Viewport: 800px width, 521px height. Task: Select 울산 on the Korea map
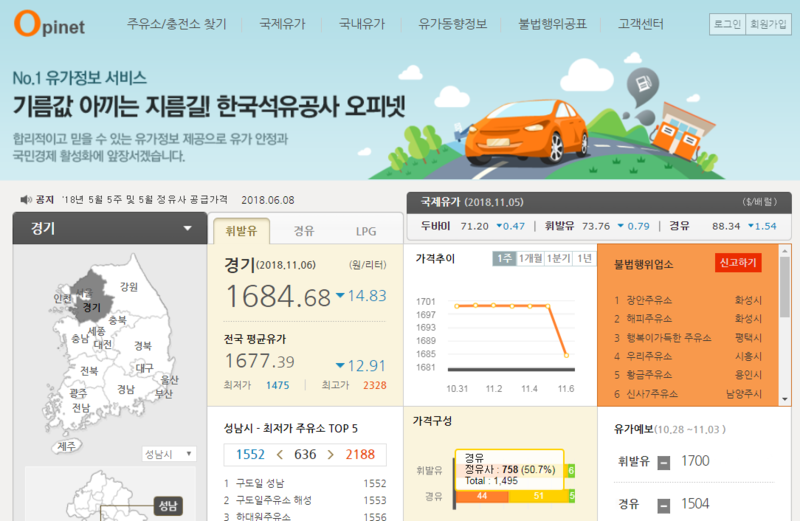(x=169, y=380)
